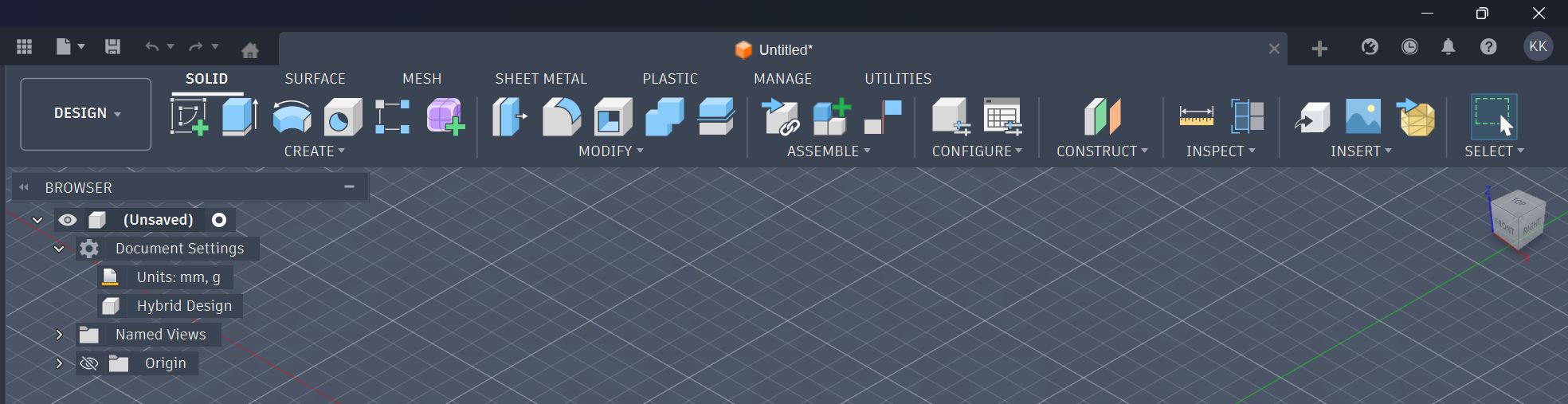Select the Press Pull tool
Image resolution: width=1568 pixels, height=404 pixels.
[x=510, y=116]
